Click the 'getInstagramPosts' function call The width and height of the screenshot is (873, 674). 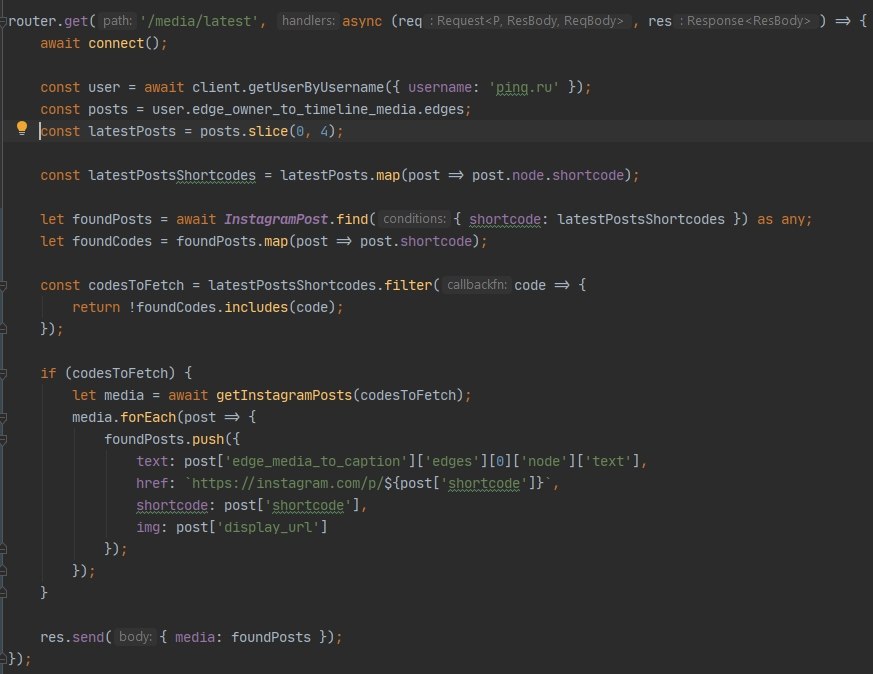[x=284, y=396]
